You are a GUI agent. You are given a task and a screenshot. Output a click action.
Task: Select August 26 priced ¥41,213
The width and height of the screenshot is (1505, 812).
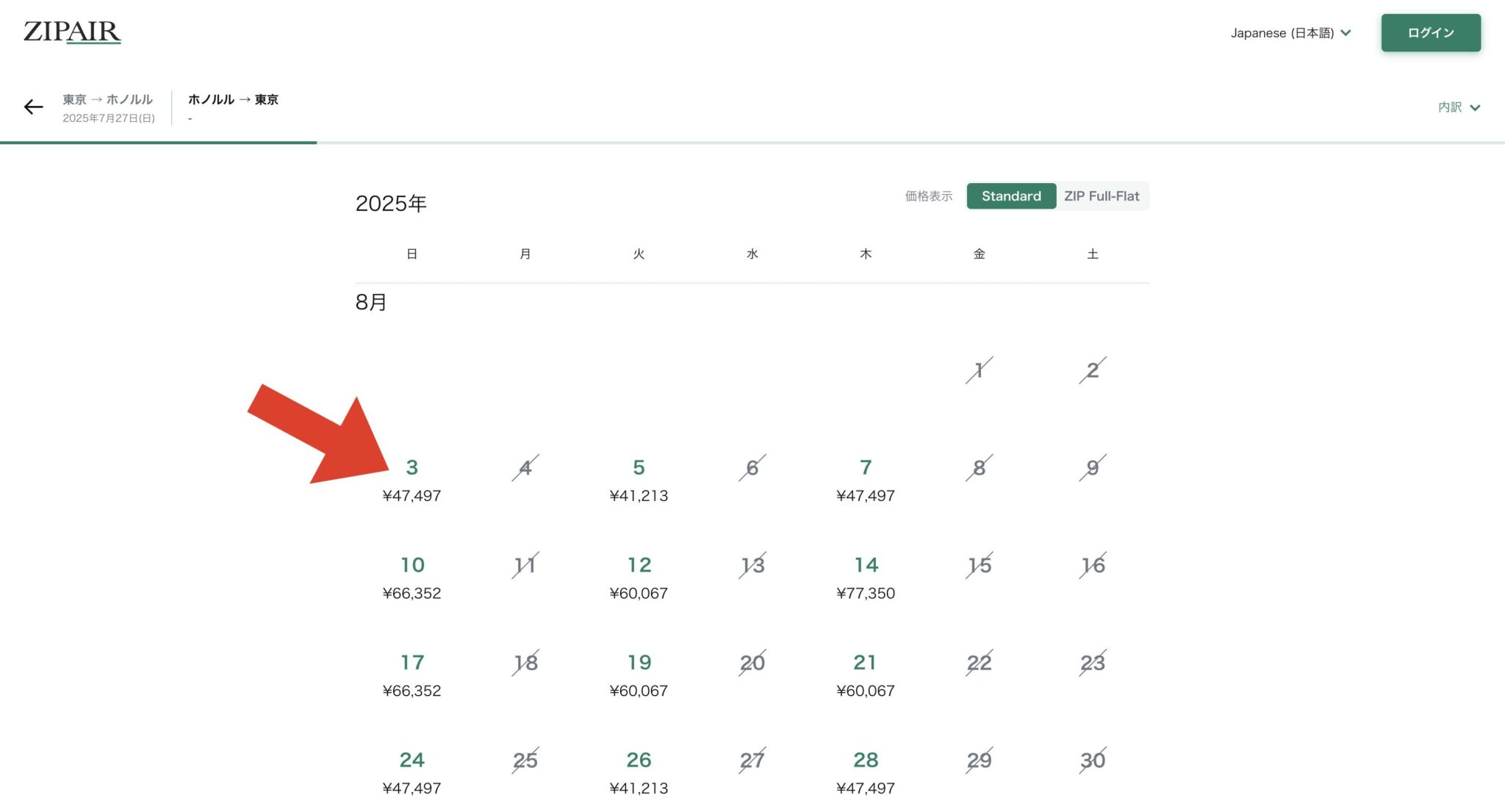(x=639, y=772)
